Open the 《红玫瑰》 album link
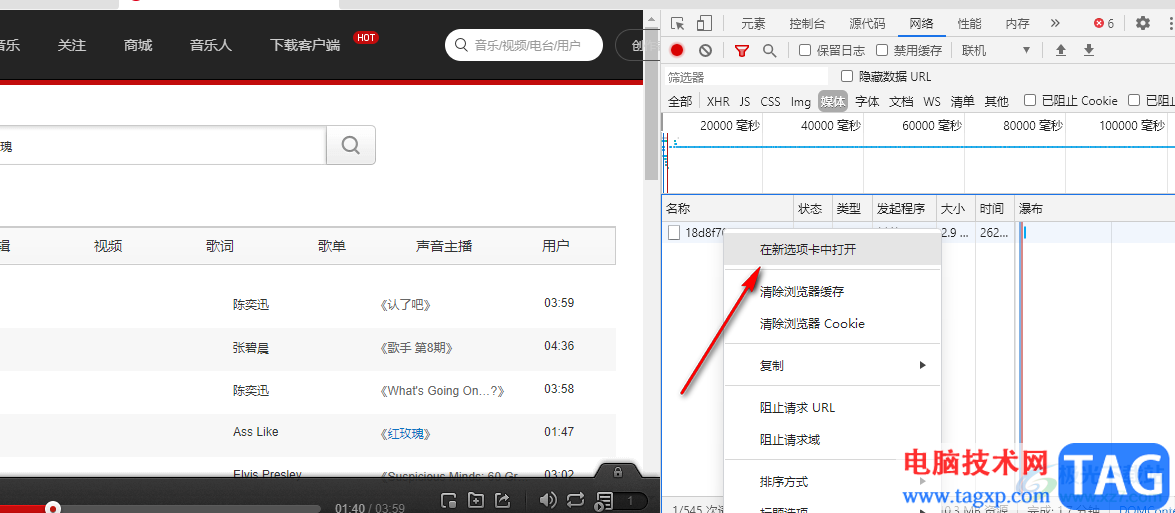 pyautogui.click(x=405, y=434)
